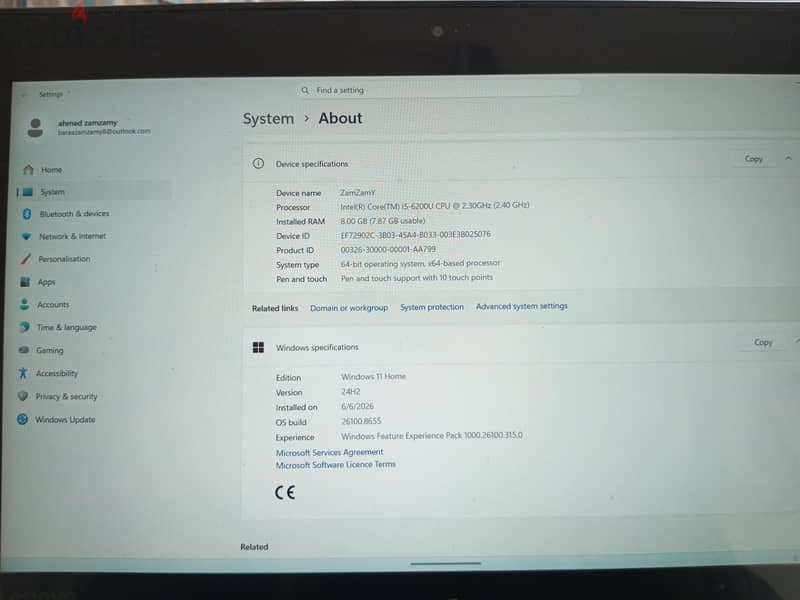Click the Windows logo in Windows specifications
This screenshot has width=800, height=600.
(x=258, y=347)
